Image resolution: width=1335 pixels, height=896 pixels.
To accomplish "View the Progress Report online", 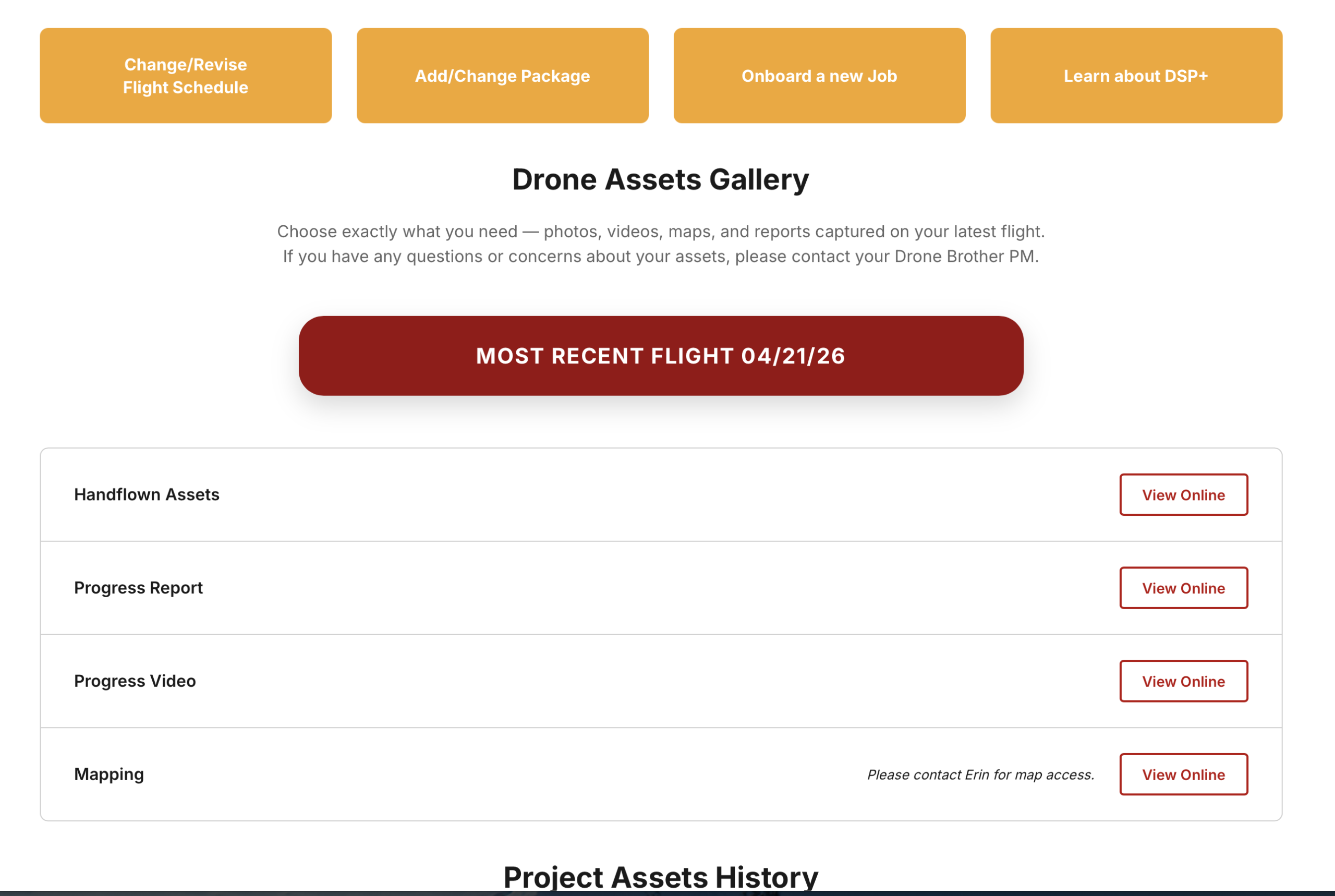I will tap(1183, 587).
